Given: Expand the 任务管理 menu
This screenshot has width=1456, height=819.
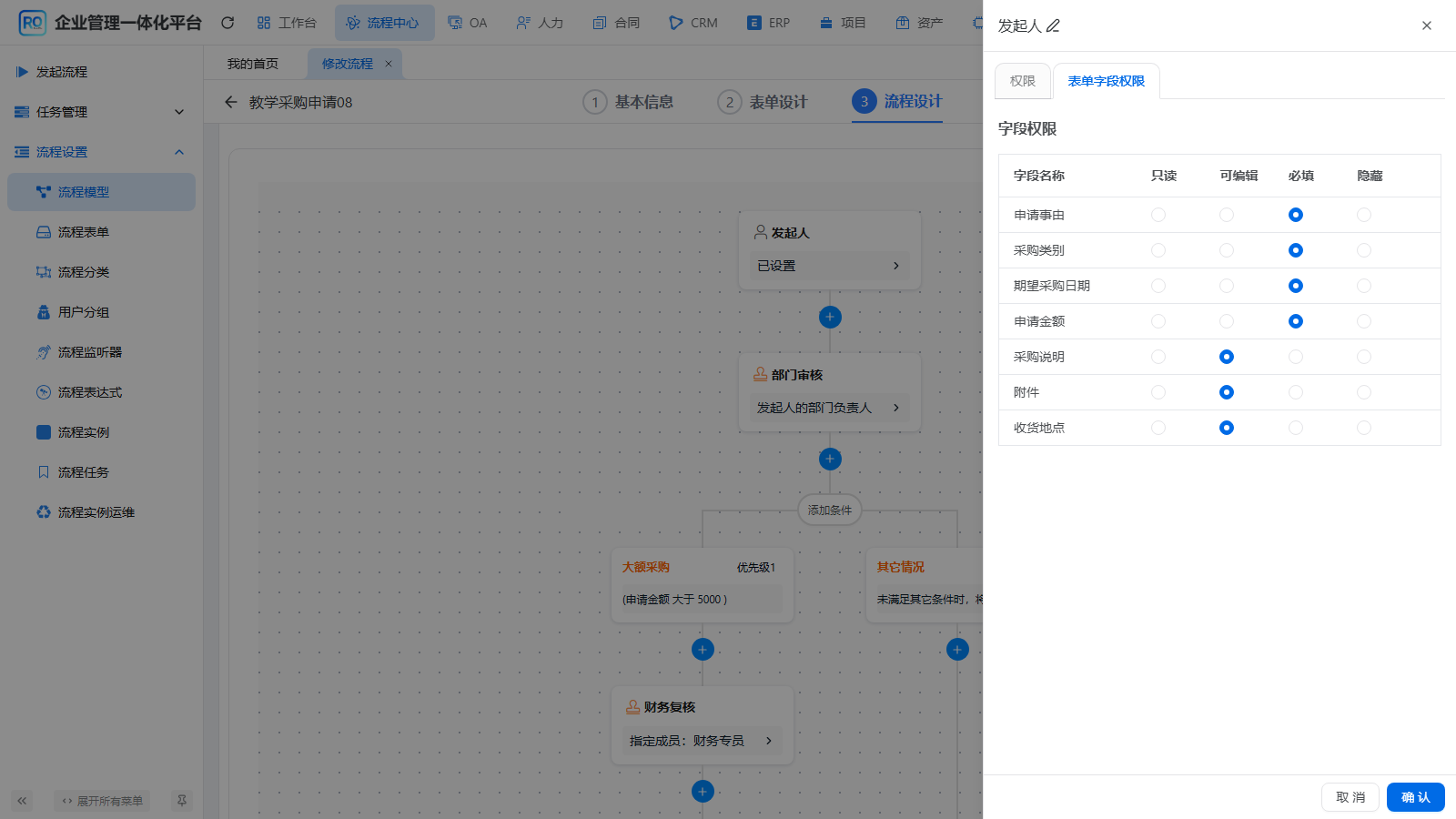Looking at the screenshot, I should (x=101, y=112).
